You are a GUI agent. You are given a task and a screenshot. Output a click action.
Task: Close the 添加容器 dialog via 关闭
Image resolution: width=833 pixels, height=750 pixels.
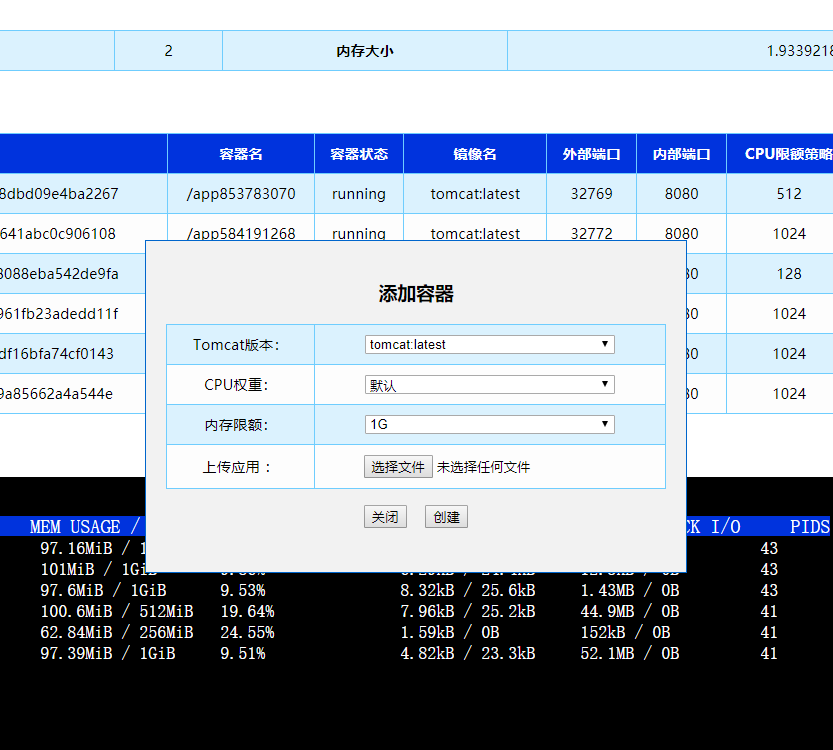[x=385, y=516]
